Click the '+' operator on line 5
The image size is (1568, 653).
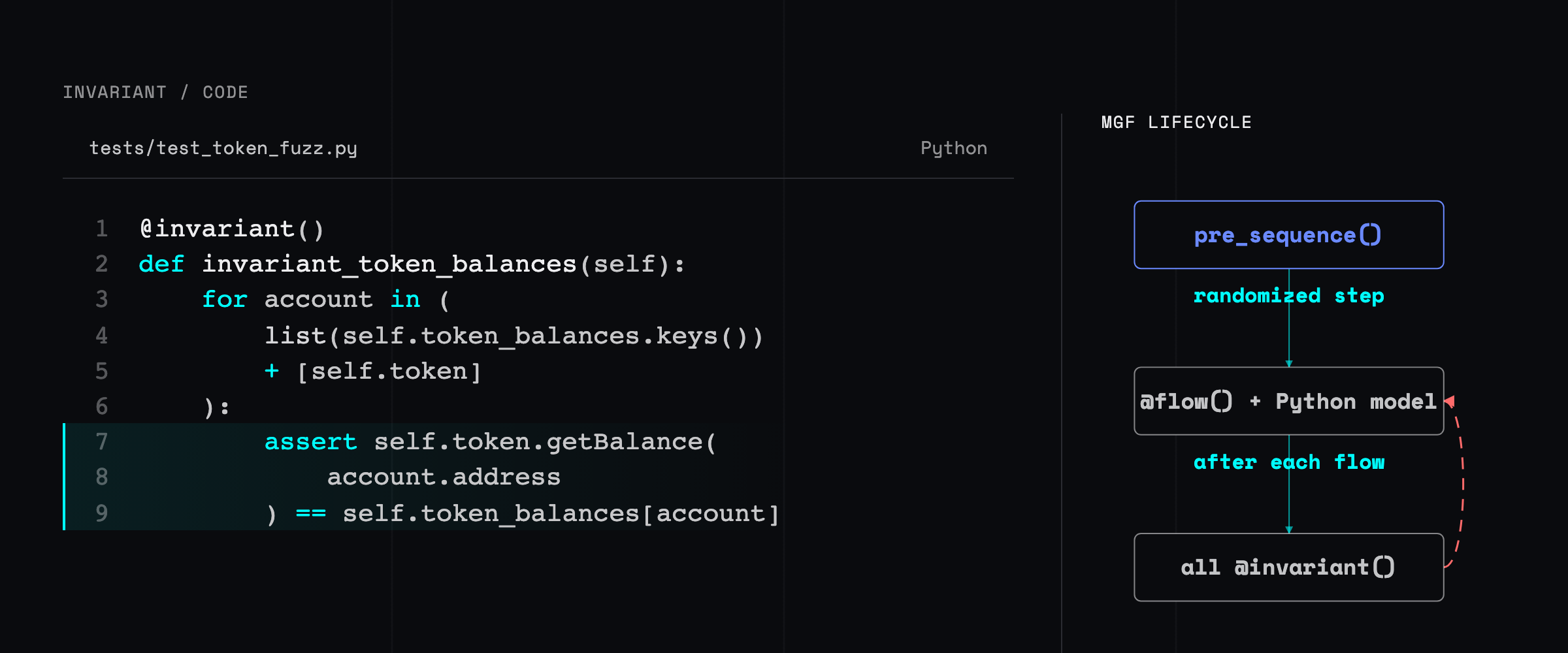pyautogui.click(x=272, y=371)
